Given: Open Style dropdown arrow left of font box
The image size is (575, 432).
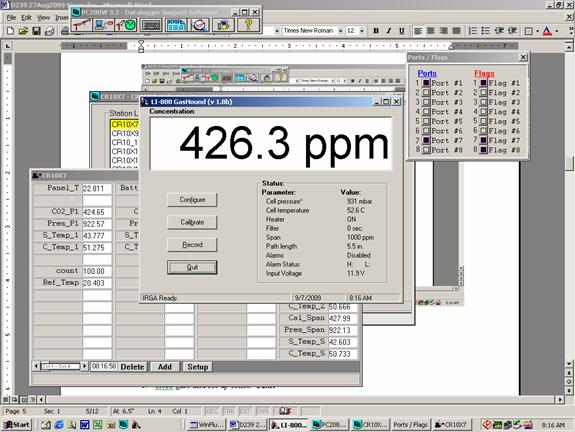Looking at the screenshot, I should (277, 31).
